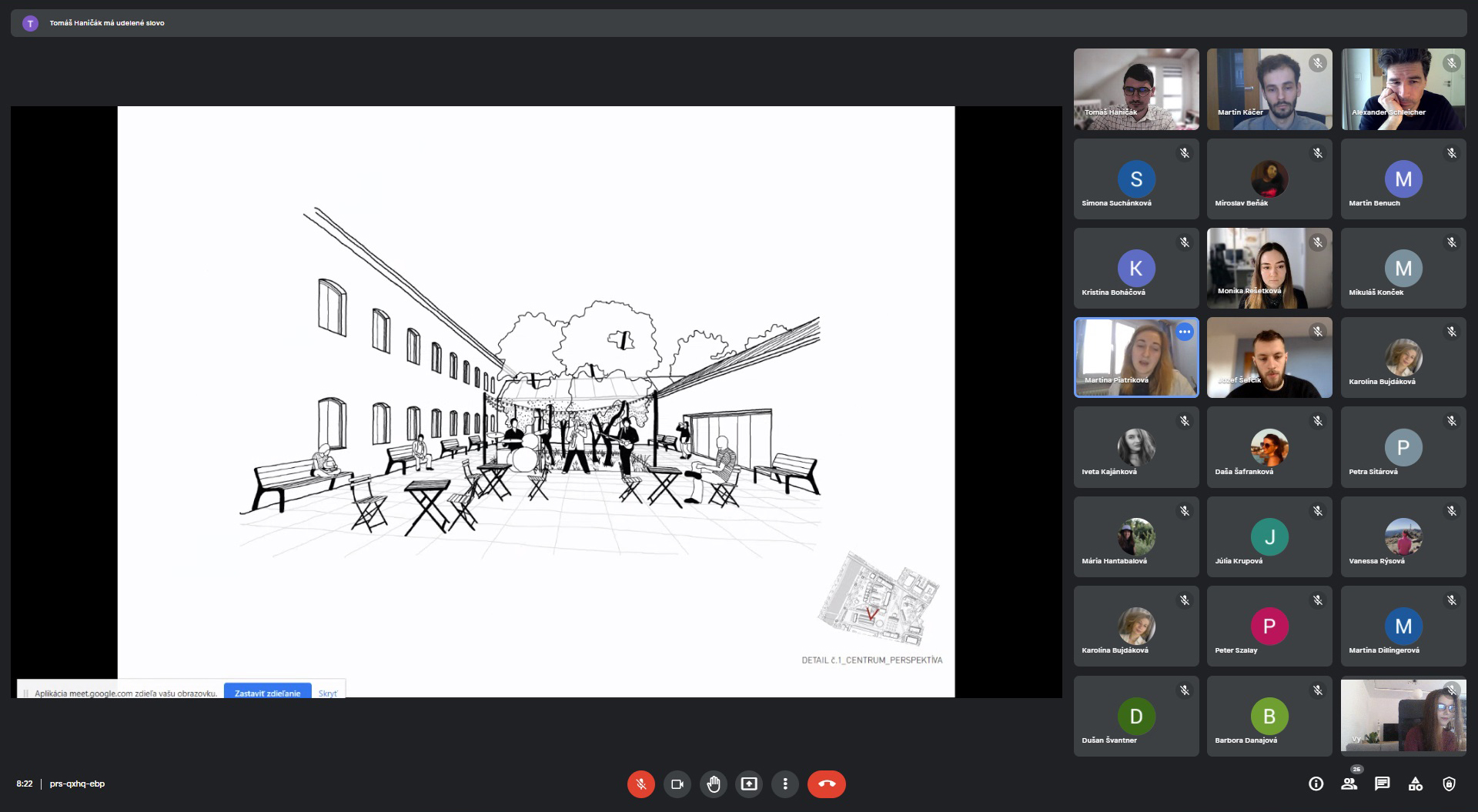The height and width of the screenshot is (812, 1478).
Task: Unmute the microphone in the call controls
Action: (x=640, y=784)
